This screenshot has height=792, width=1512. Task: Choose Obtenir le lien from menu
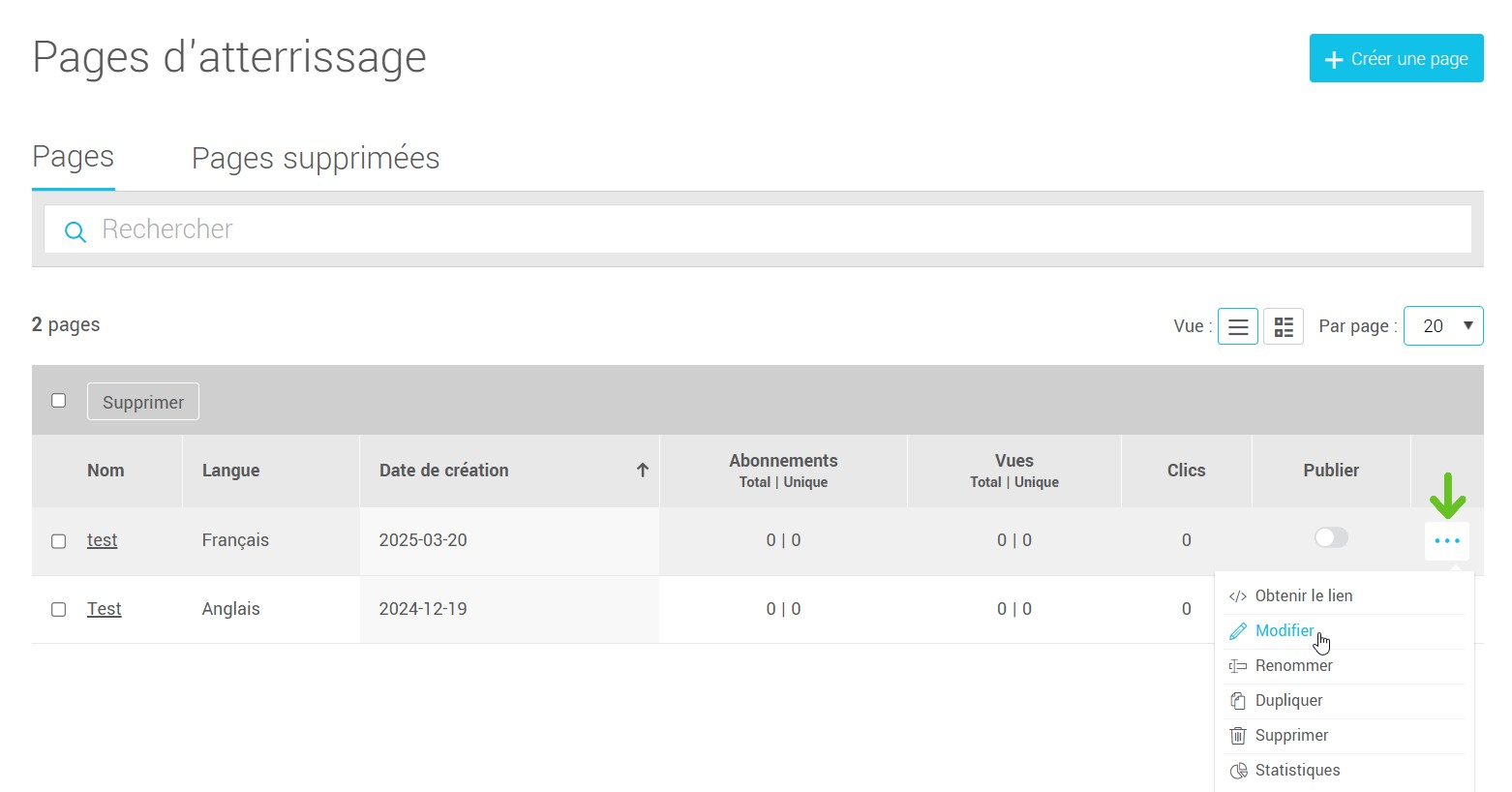pos(1303,596)
